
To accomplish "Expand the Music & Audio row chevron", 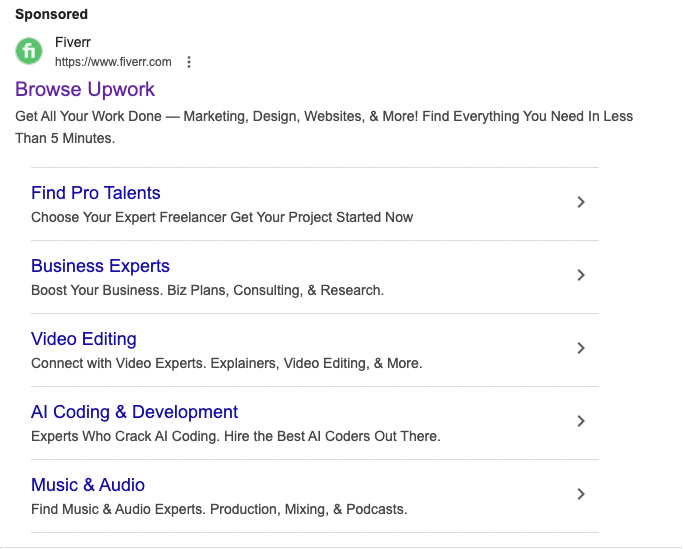I will [581, 494].
